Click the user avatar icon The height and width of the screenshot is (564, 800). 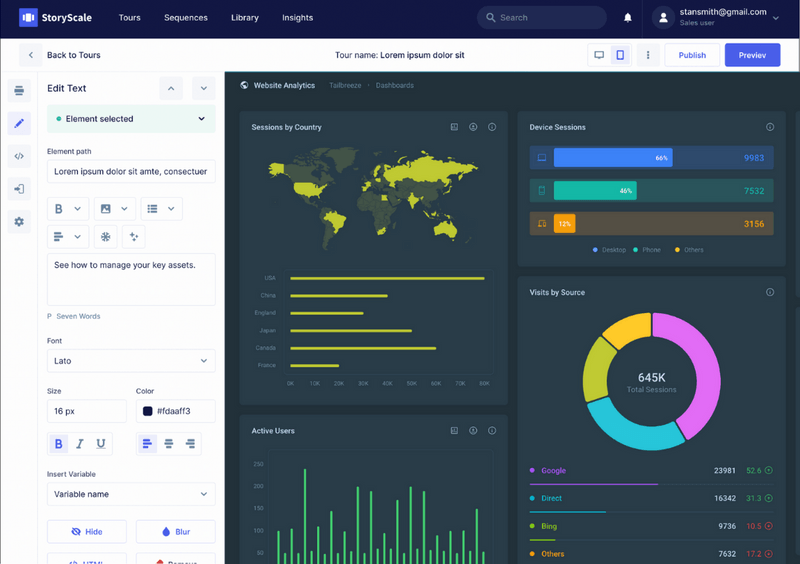coord(663,18)
